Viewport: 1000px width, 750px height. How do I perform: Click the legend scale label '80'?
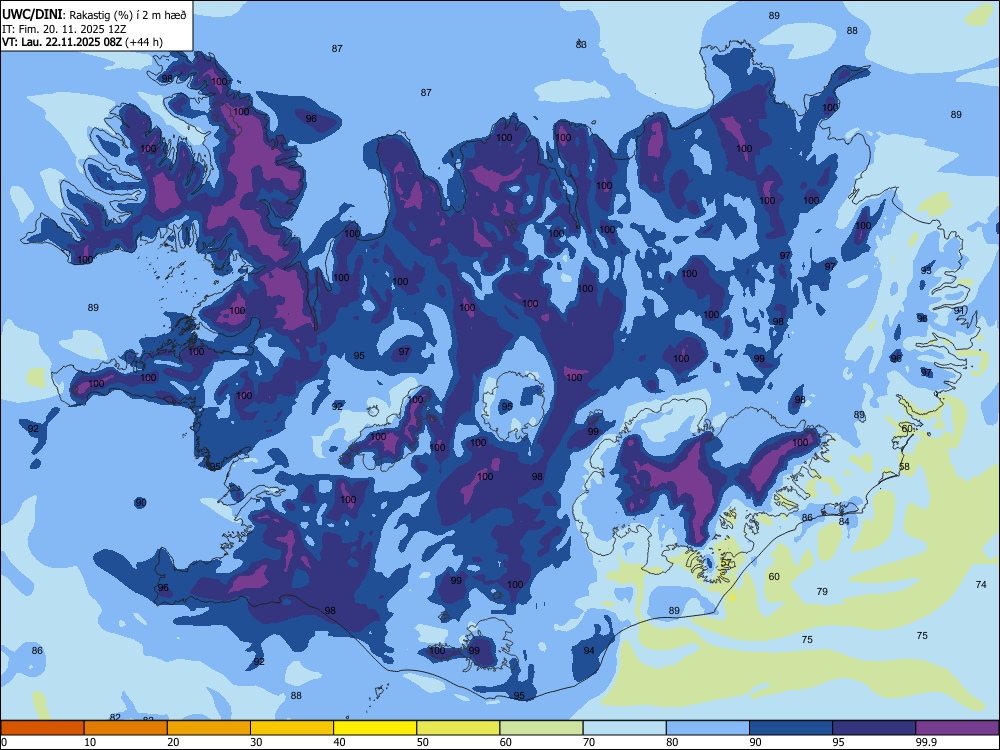coord(672,742)
